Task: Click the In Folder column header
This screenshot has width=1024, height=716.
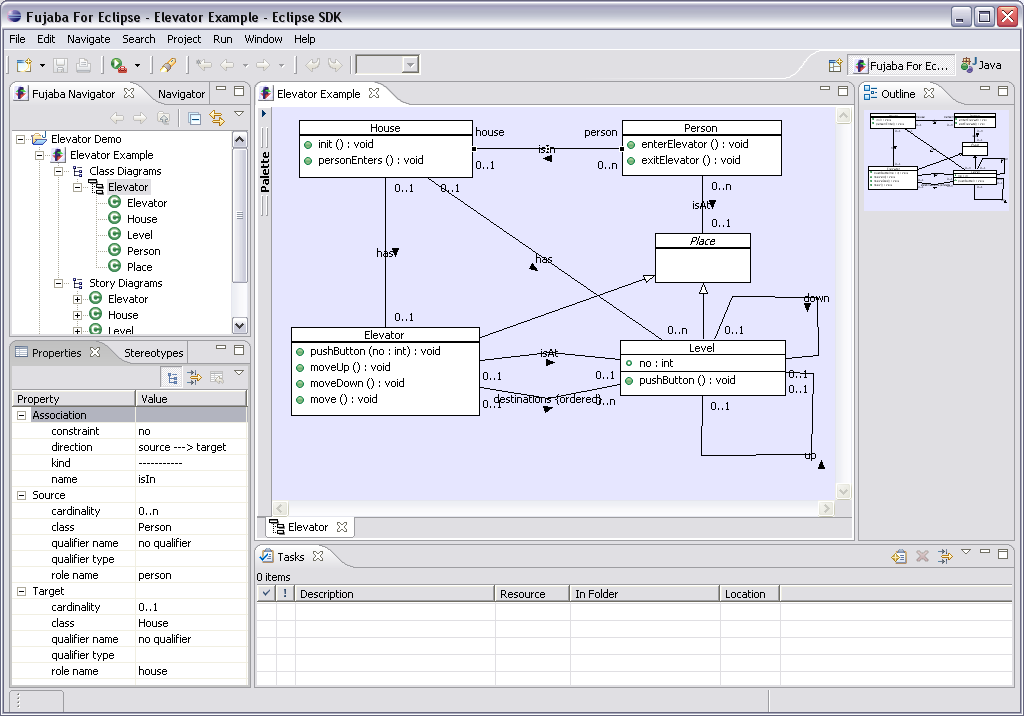Action: (645, 594)
